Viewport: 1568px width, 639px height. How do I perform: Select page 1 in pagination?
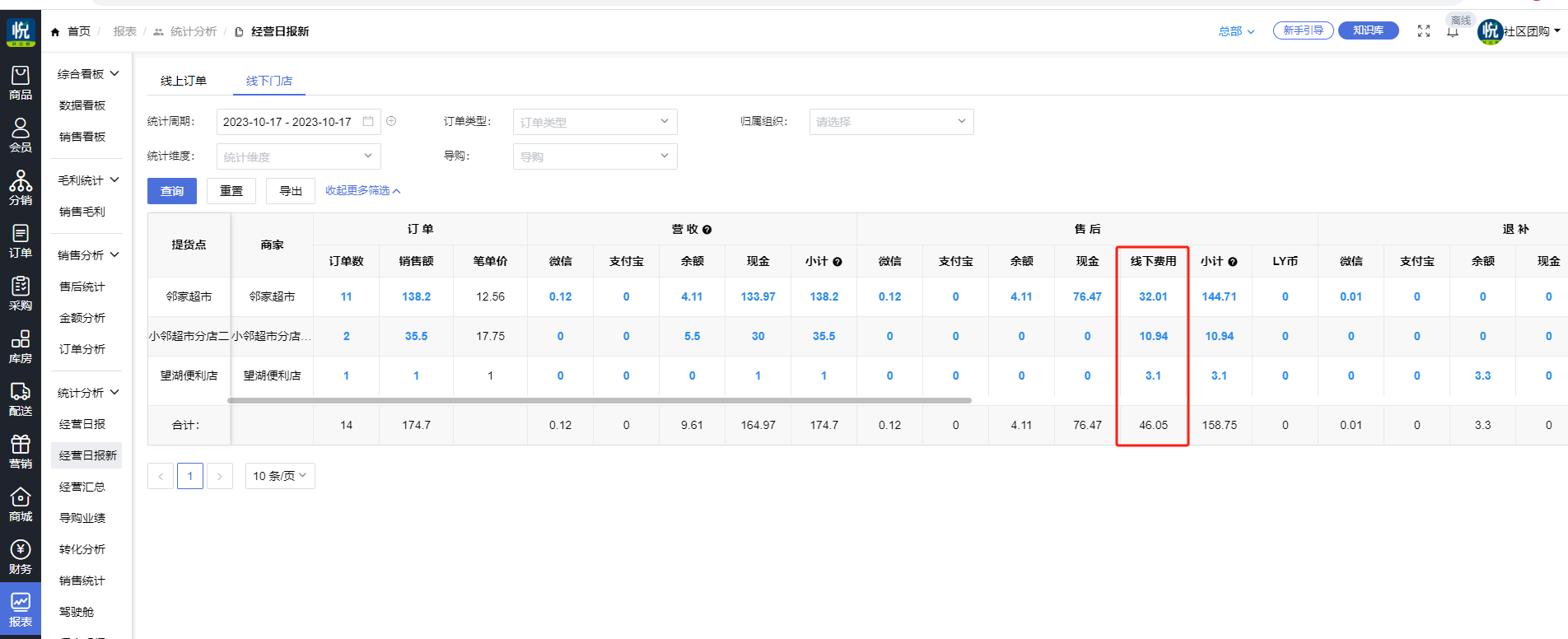tap(190, 476)
